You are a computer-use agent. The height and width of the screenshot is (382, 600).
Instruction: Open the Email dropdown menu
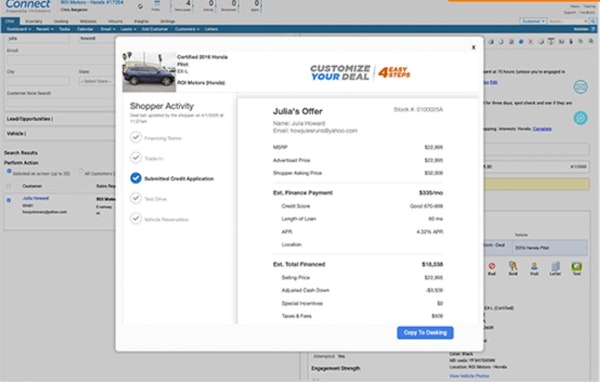click(108, 29)
